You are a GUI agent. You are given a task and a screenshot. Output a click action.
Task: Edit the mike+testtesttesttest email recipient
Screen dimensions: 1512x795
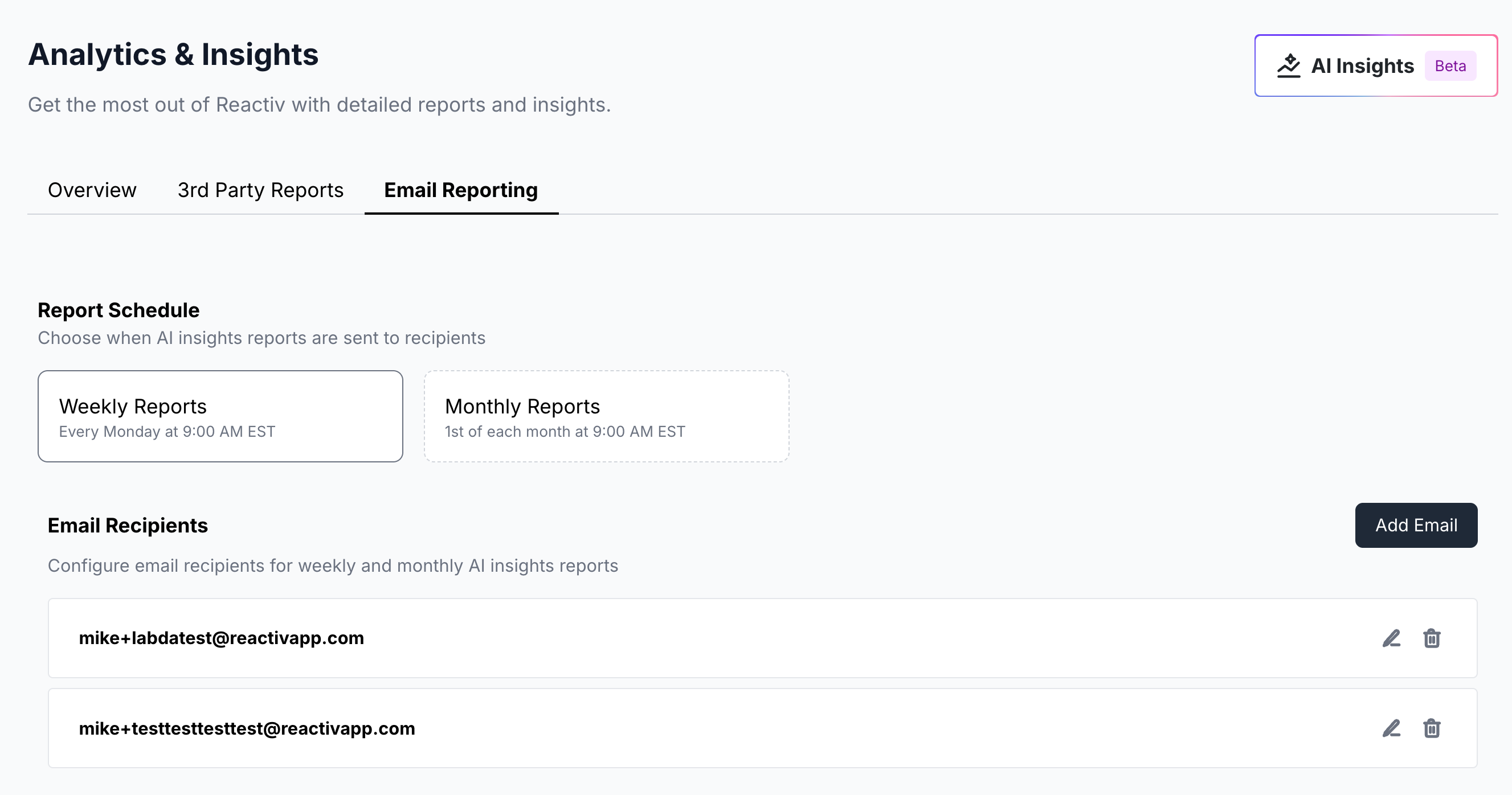point(1391,728)
